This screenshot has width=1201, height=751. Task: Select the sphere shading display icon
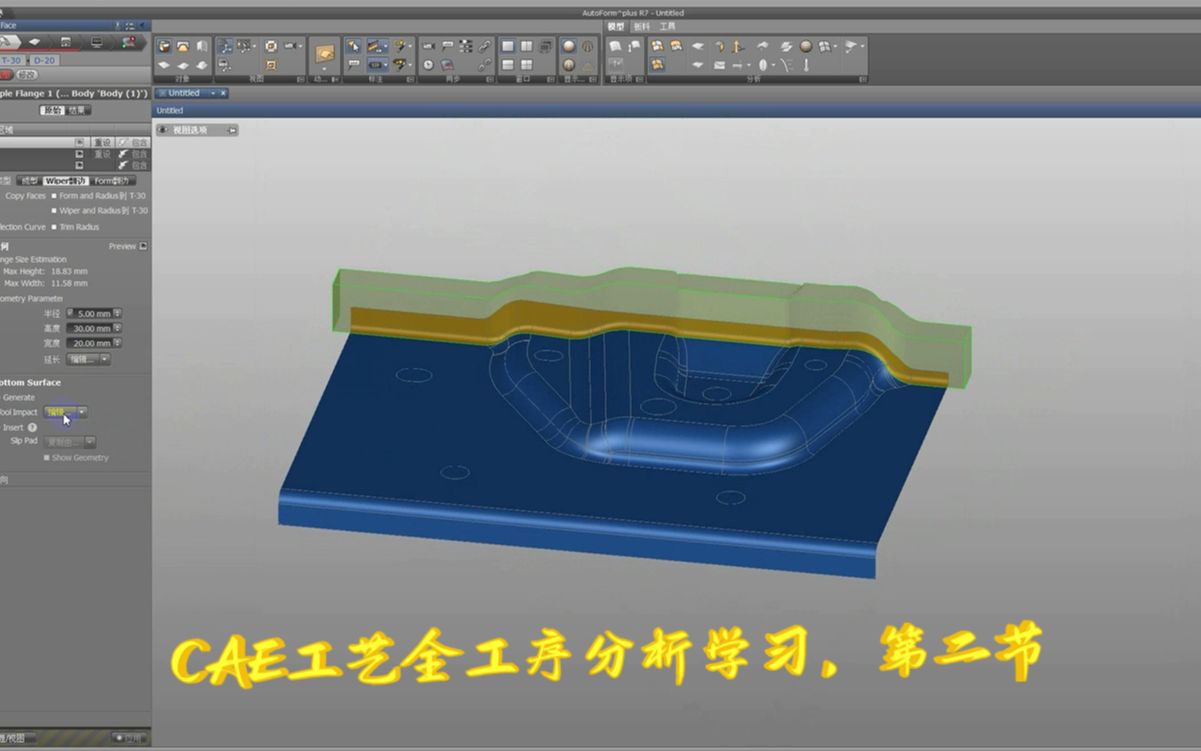tap(568, 46)
